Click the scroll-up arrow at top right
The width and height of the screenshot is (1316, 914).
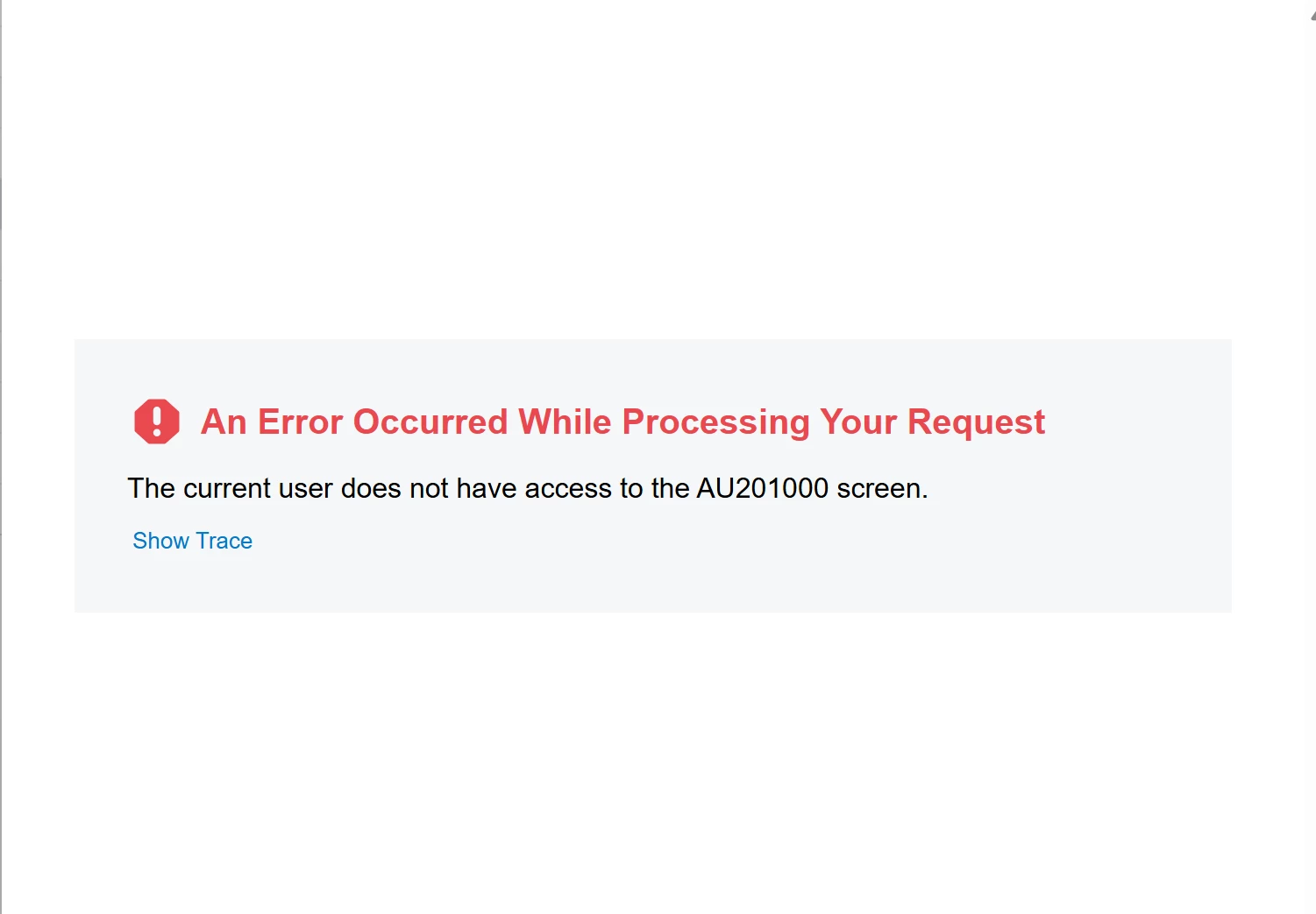pyautogui.click(x=1312, y=16)
